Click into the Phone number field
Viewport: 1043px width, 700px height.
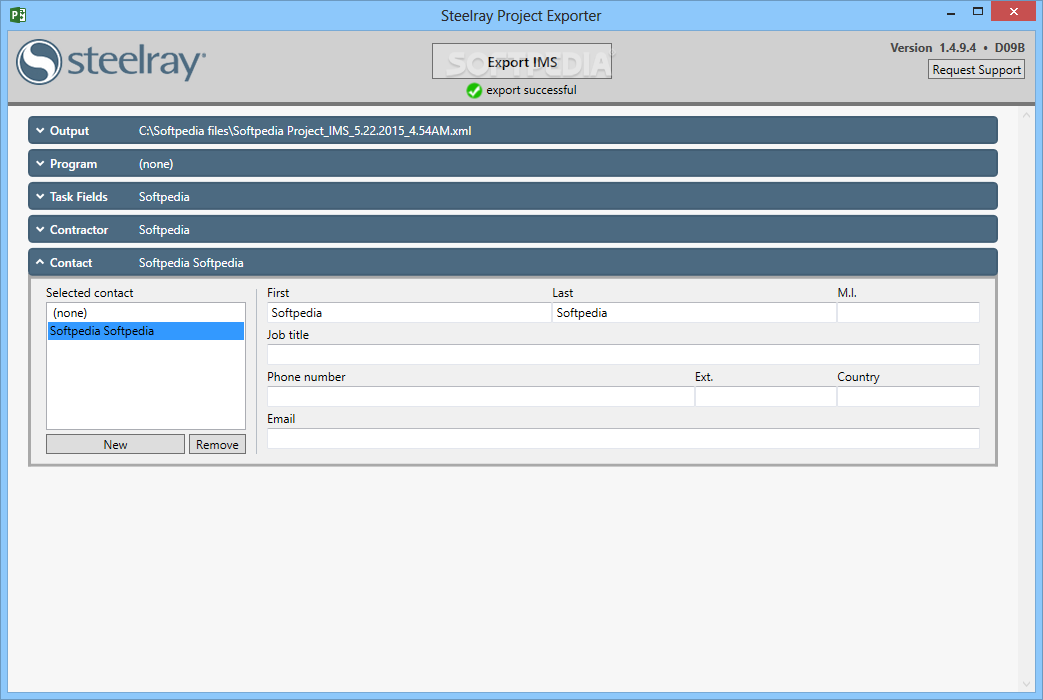click(x=480, y=397)
